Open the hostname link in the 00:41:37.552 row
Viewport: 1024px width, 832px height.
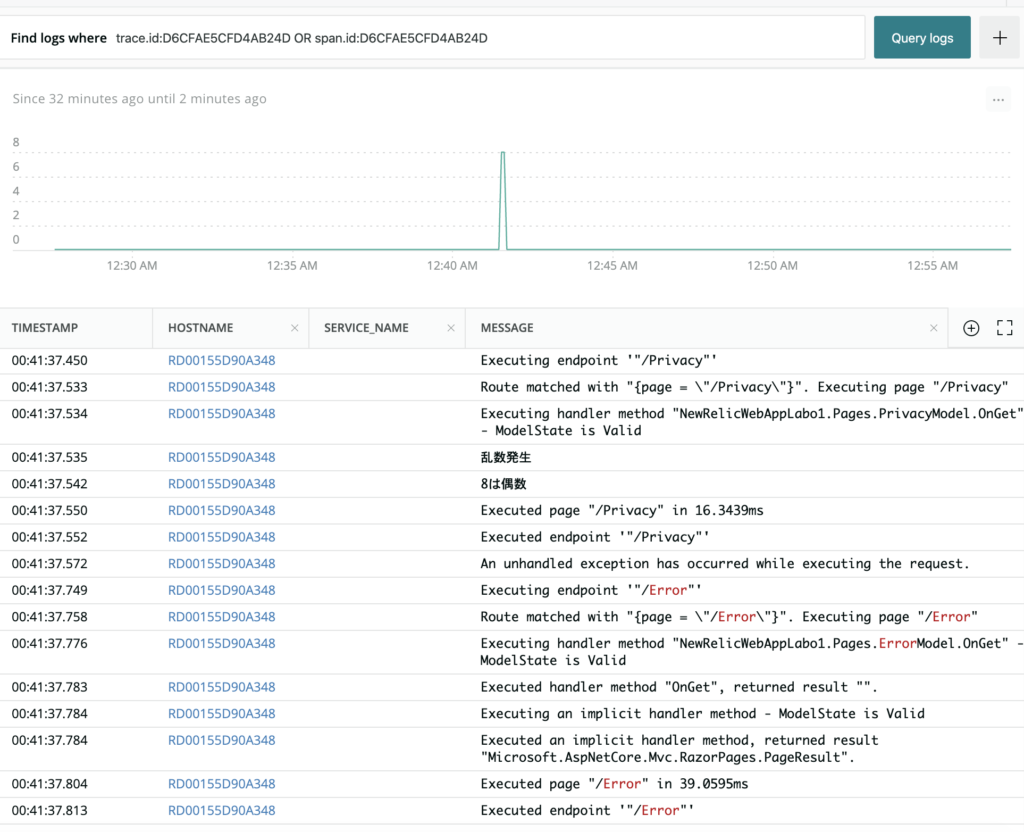point(221,537)
